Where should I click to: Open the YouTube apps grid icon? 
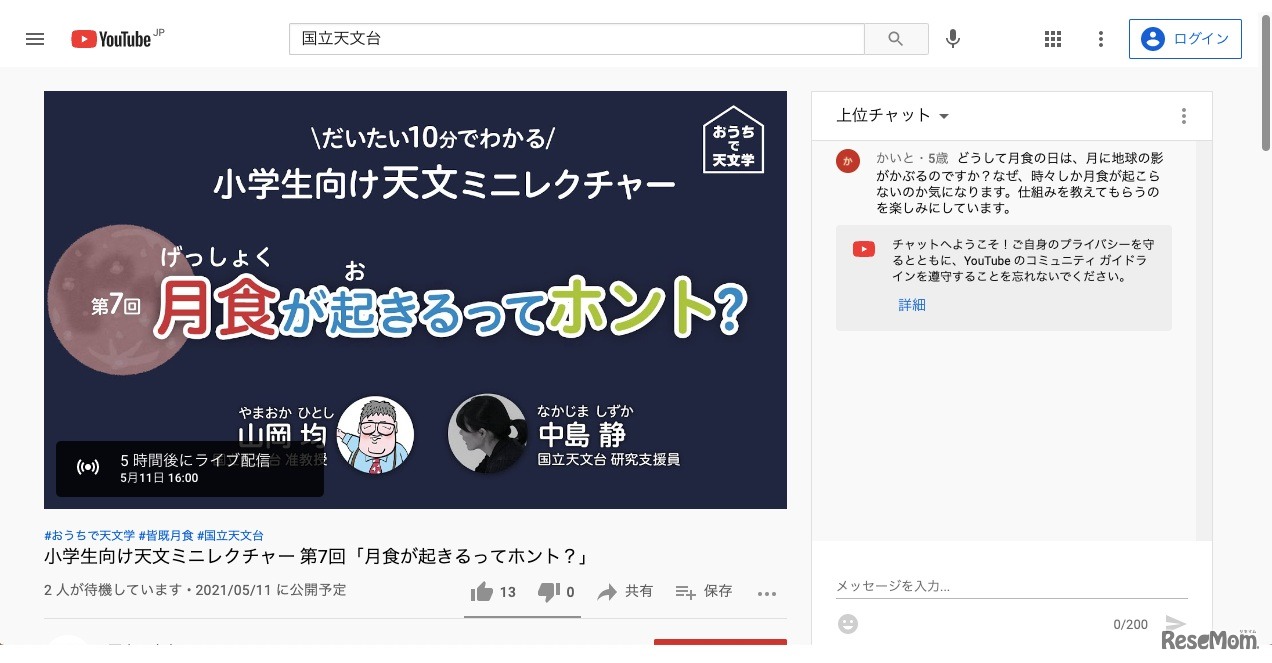point(1052,38)
